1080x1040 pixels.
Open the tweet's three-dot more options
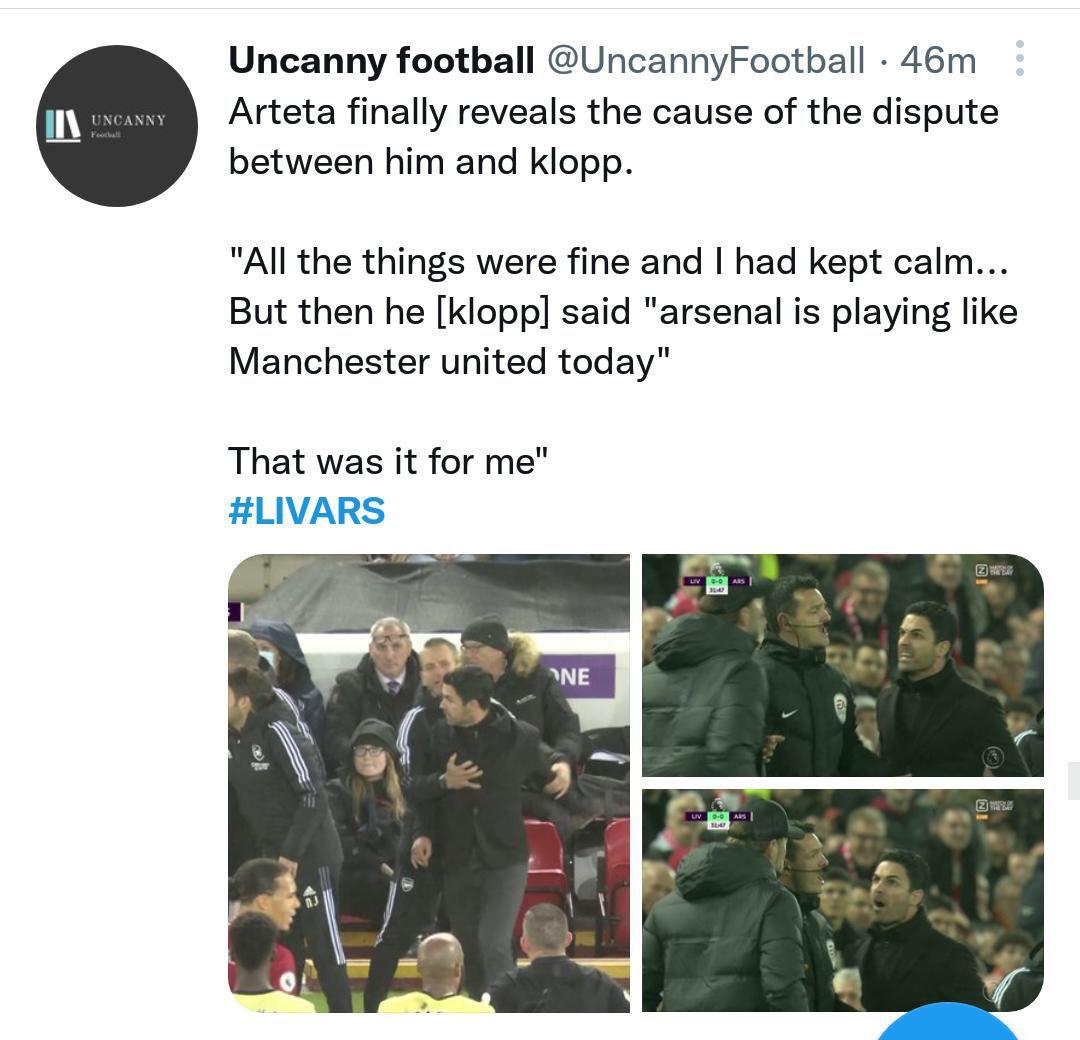[x=1019, y=59]
